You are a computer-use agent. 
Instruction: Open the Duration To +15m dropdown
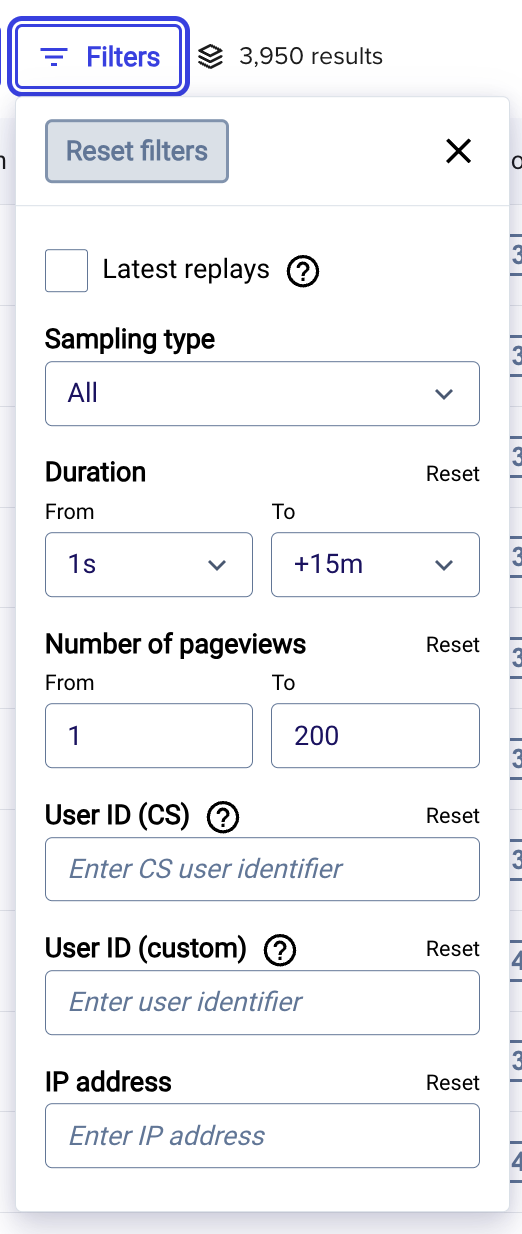(375, 565)
